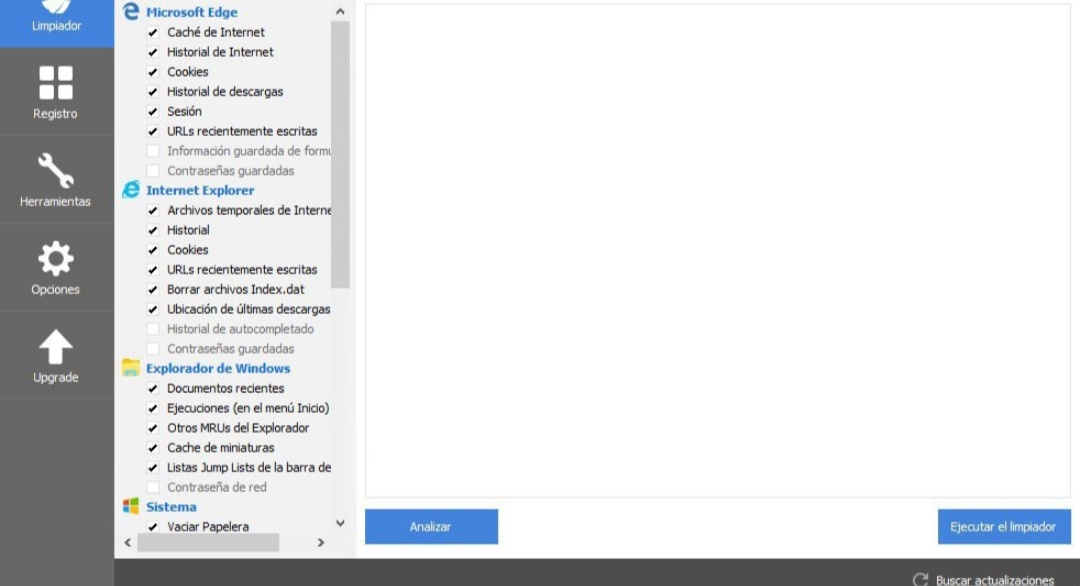Enable Edge Contraseñas guardadas checkbox
The height and width of the screenshot is (586, 1080).
tap(153, 171)
